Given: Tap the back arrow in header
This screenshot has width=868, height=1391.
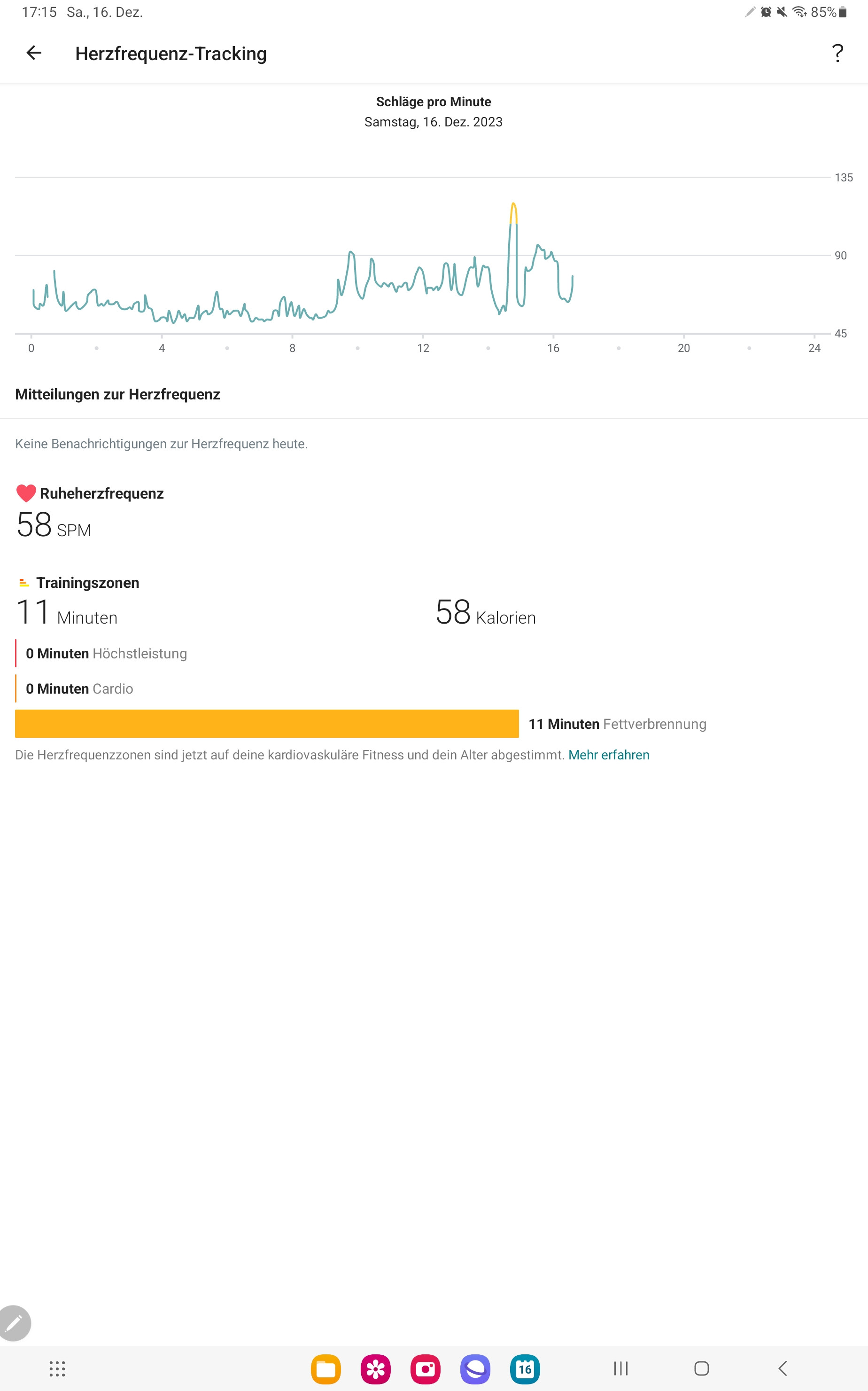Looking at the screenshot, I should click(34, 53).
